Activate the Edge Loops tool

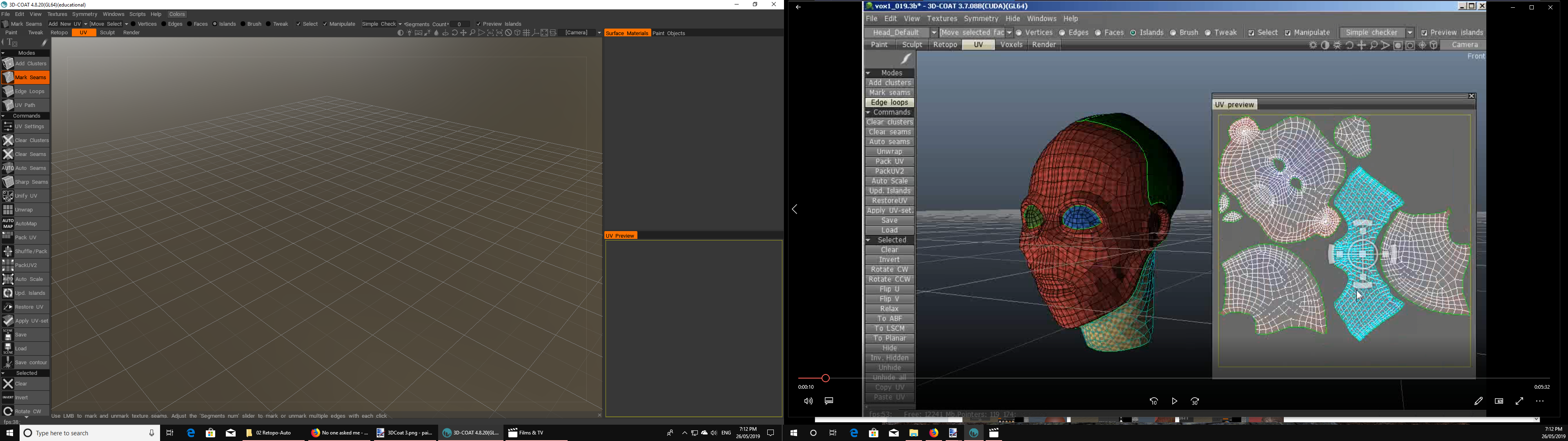(25, 91)
